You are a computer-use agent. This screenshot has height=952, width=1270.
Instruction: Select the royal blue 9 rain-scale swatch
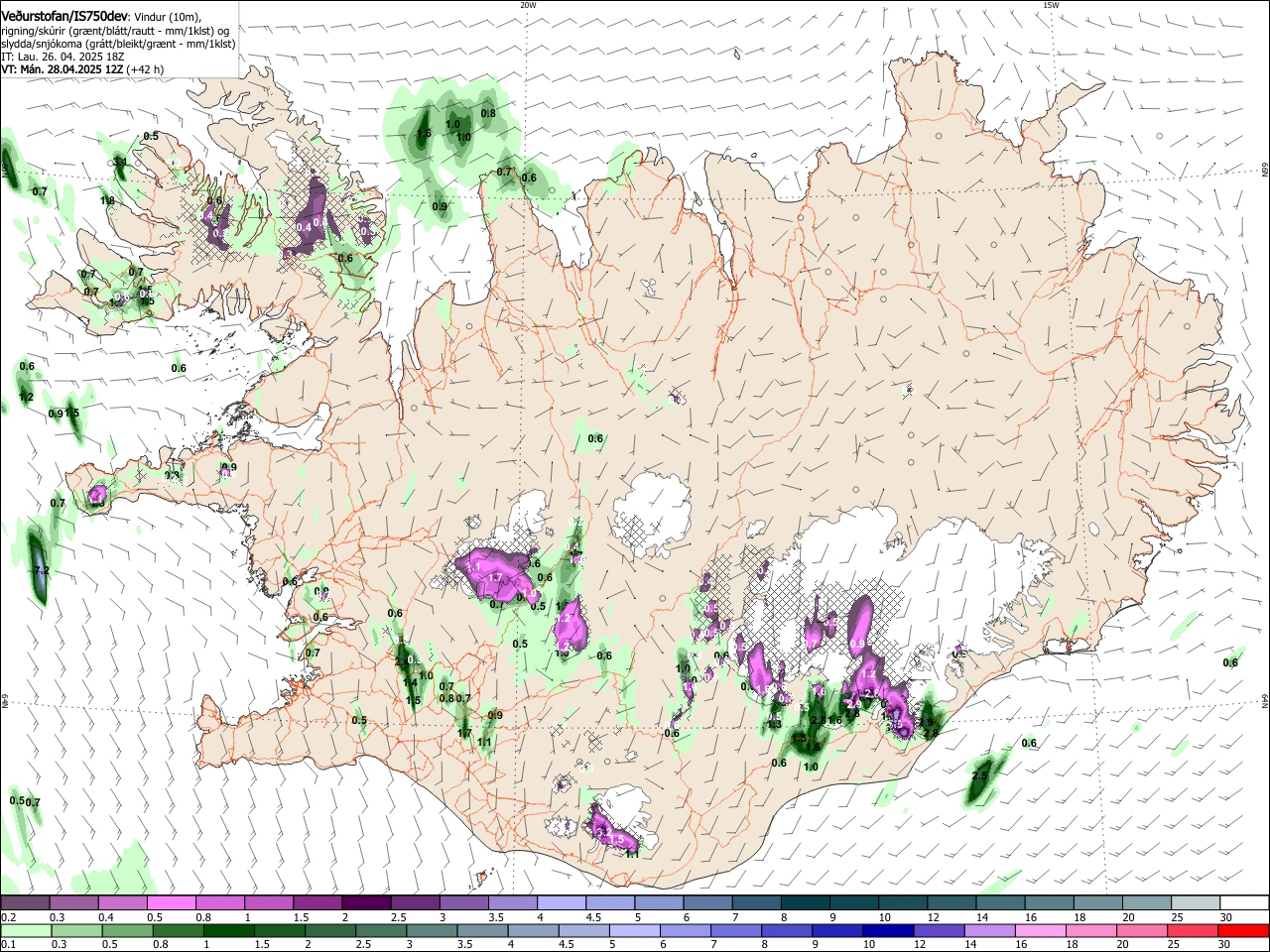(836, 930)
